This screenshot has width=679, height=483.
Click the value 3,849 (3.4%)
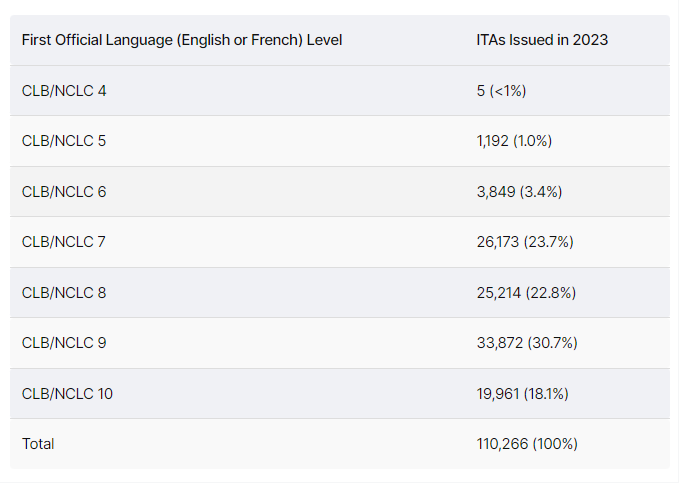(x=517, y=191)
